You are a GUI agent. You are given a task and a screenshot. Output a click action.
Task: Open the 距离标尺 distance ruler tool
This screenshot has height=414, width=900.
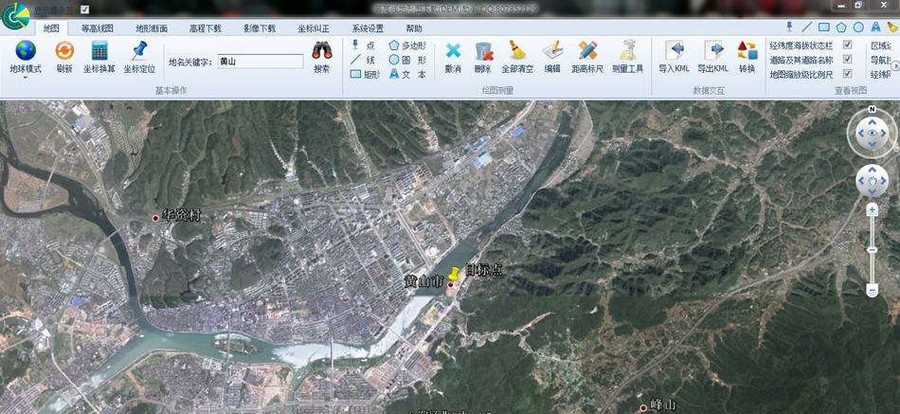click(585, 55)
